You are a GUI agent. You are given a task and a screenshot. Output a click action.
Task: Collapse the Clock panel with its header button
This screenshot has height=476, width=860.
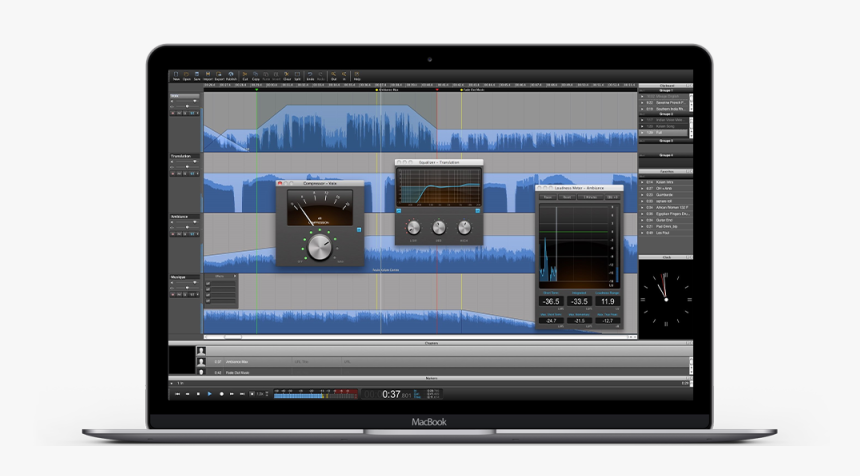click(689, 257)
